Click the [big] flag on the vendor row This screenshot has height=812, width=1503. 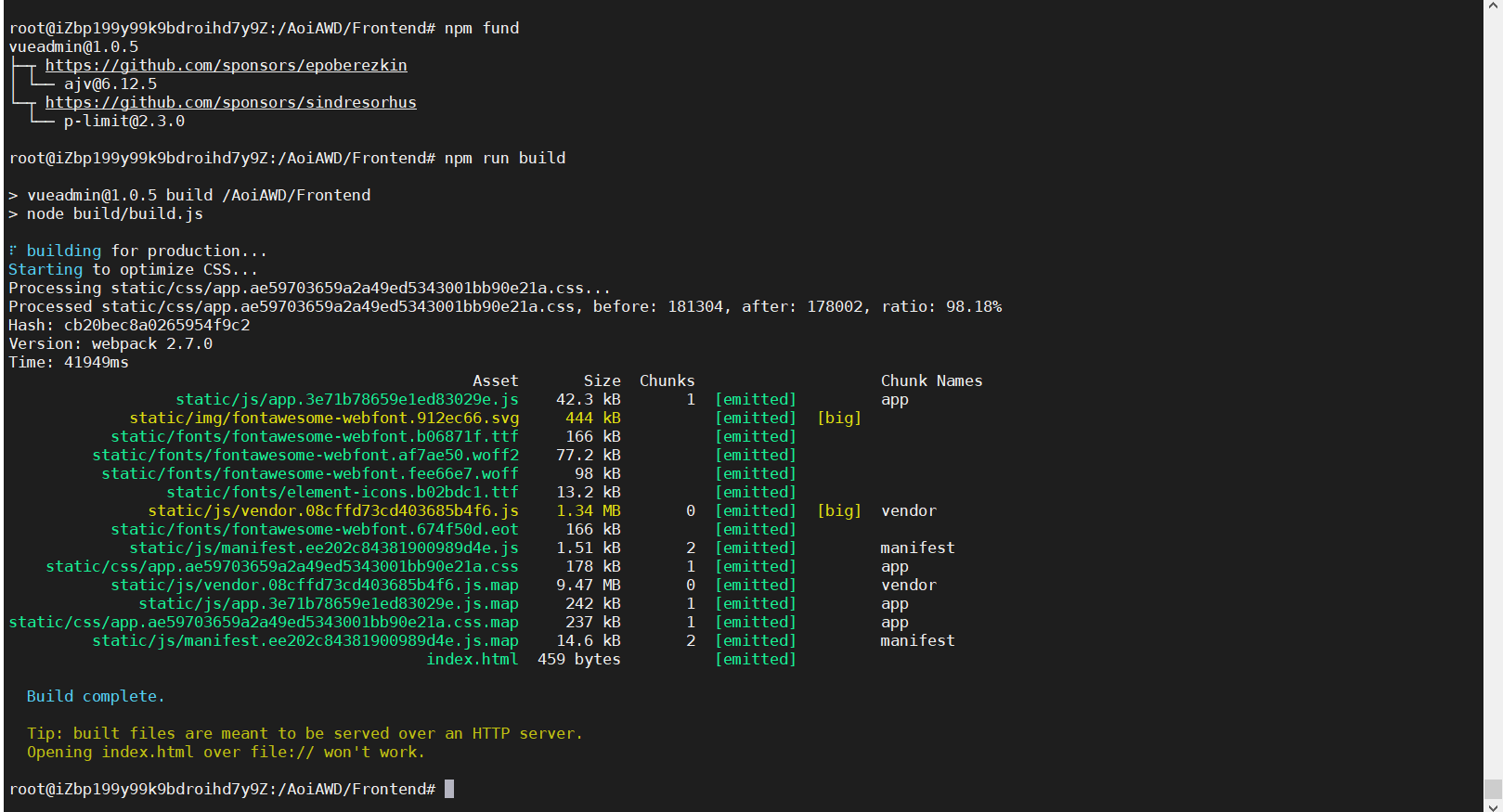pyautogui.click(x=838, y=510)
